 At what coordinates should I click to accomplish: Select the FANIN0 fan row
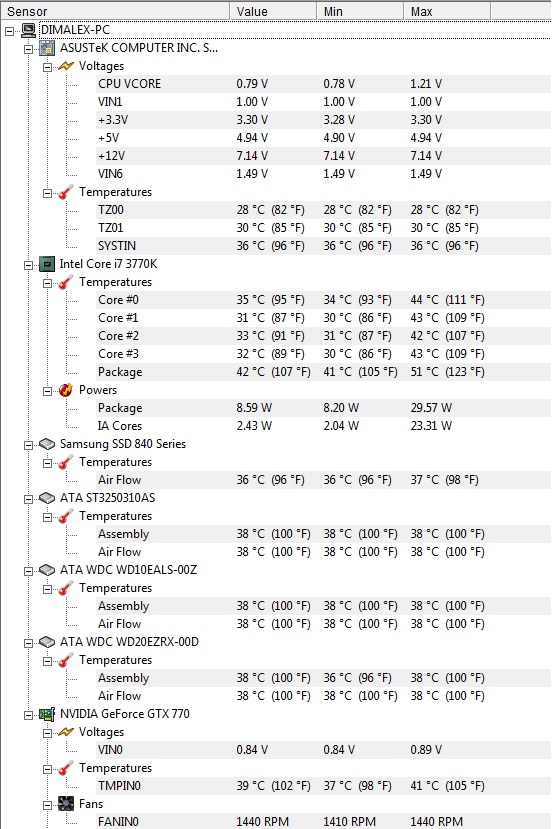pyautogui.click(x=323, y=821)
